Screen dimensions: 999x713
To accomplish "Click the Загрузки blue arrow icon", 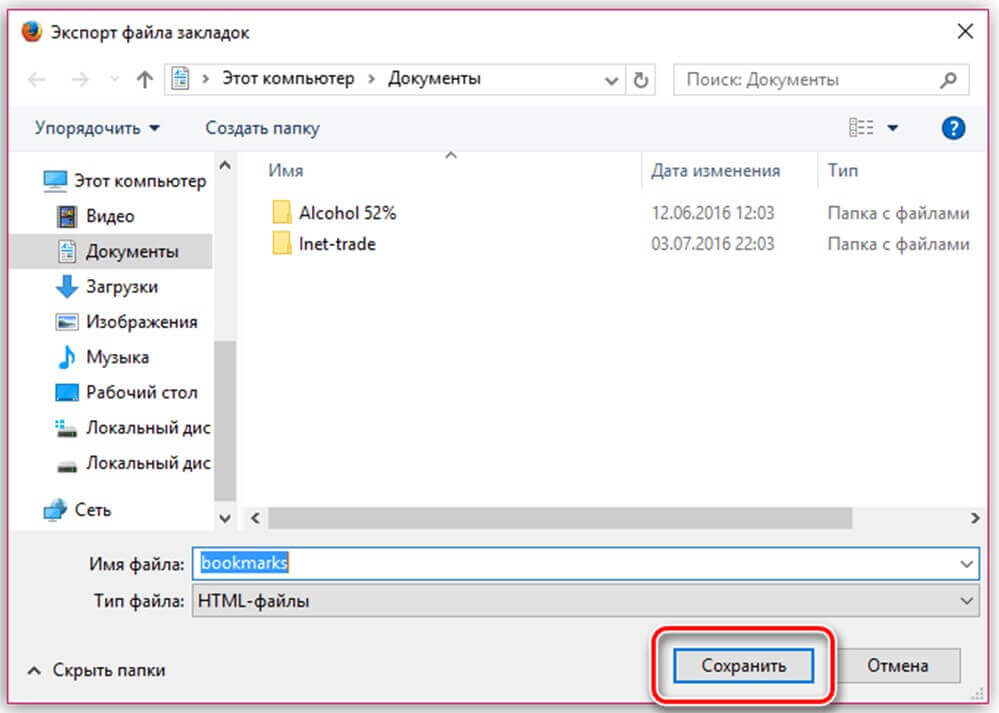I will [67, 287].
